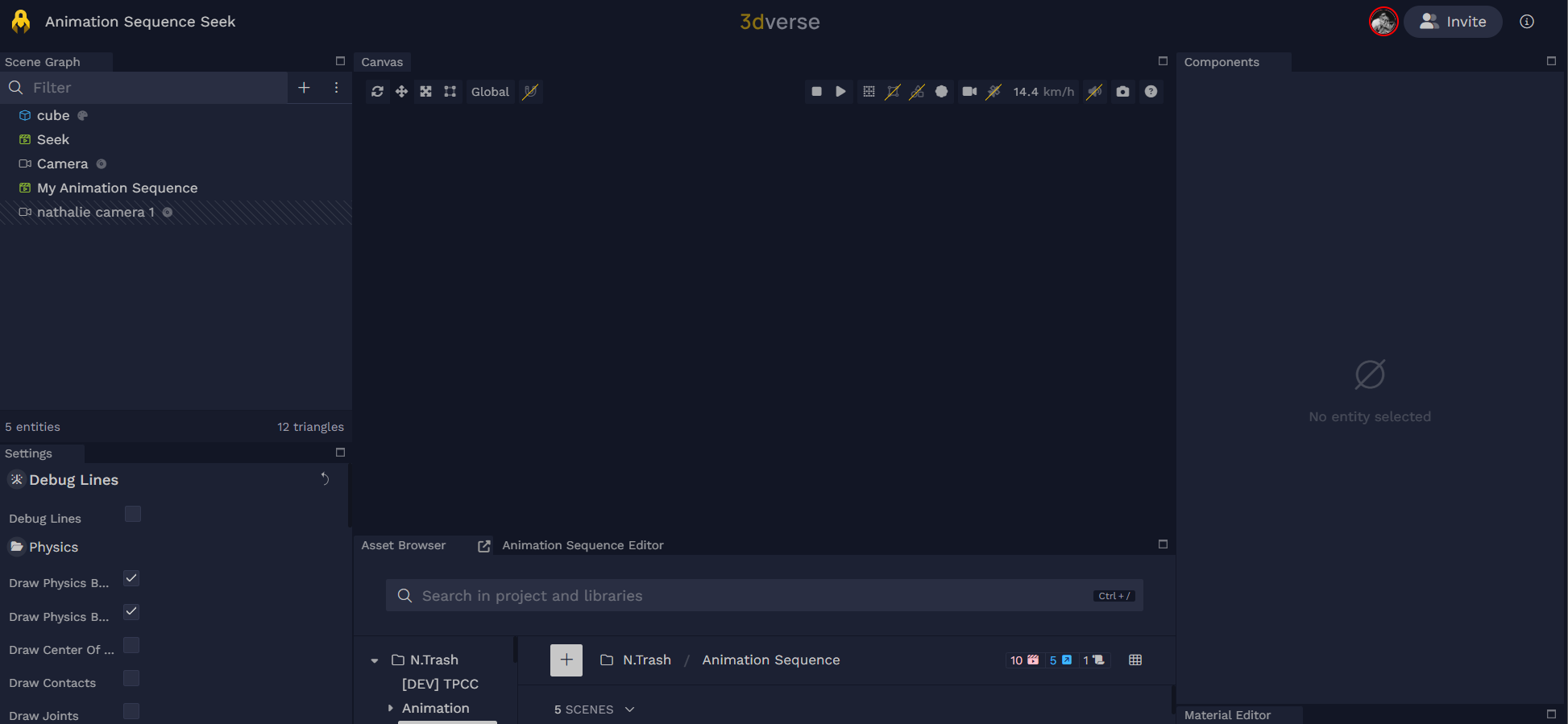
Task: Toggle the magnet snapping icon
Action: (530, 92)
